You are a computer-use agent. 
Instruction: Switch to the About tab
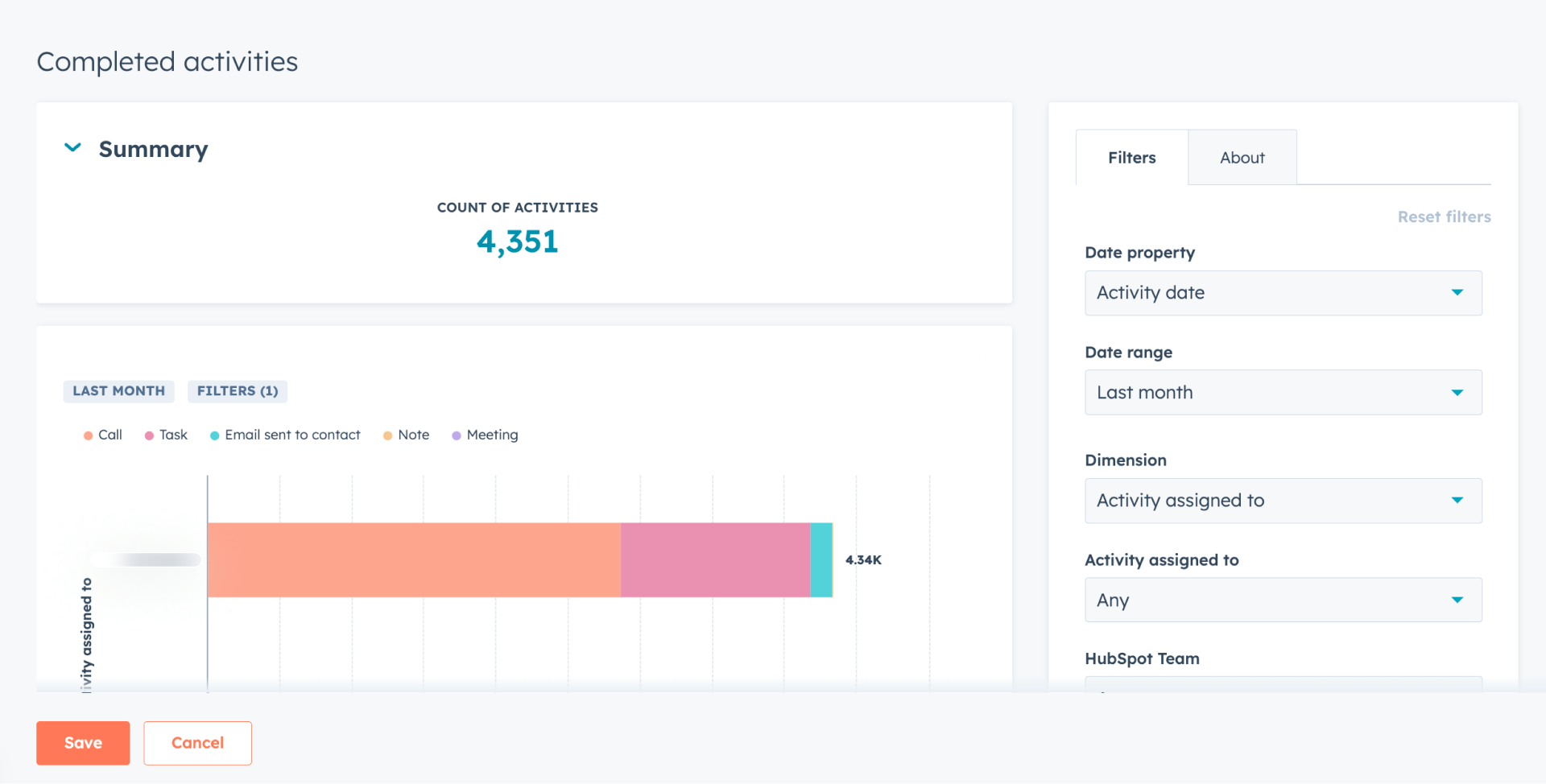[1241, 157]
